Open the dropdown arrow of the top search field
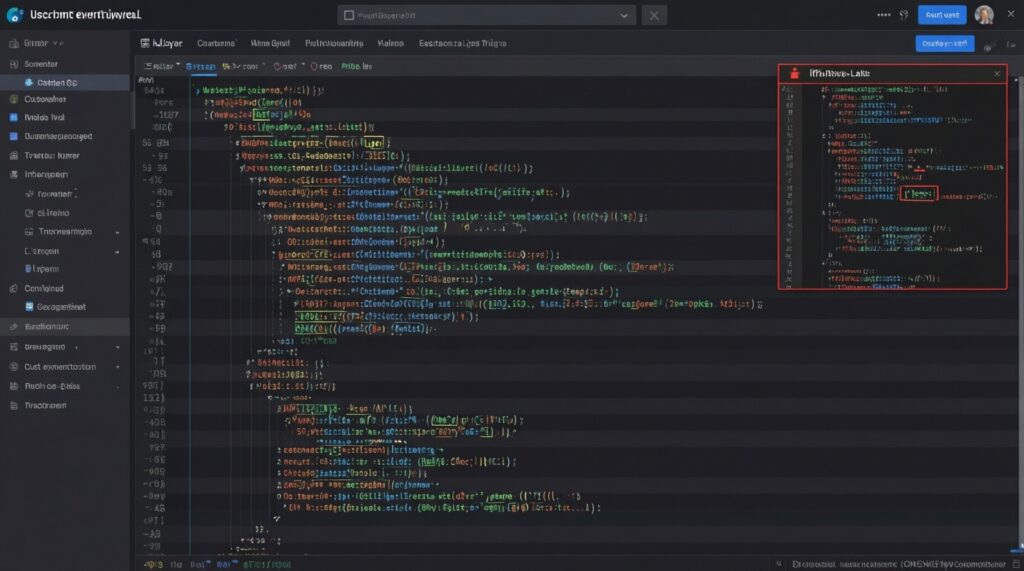This screenshot has width=1024, height=571. 624,15
